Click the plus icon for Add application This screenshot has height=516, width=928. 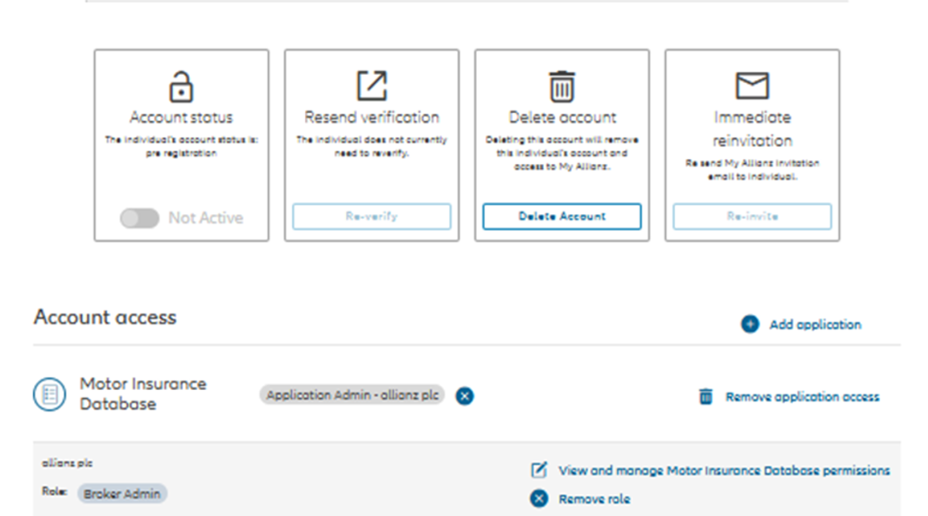tap(750, 324)
